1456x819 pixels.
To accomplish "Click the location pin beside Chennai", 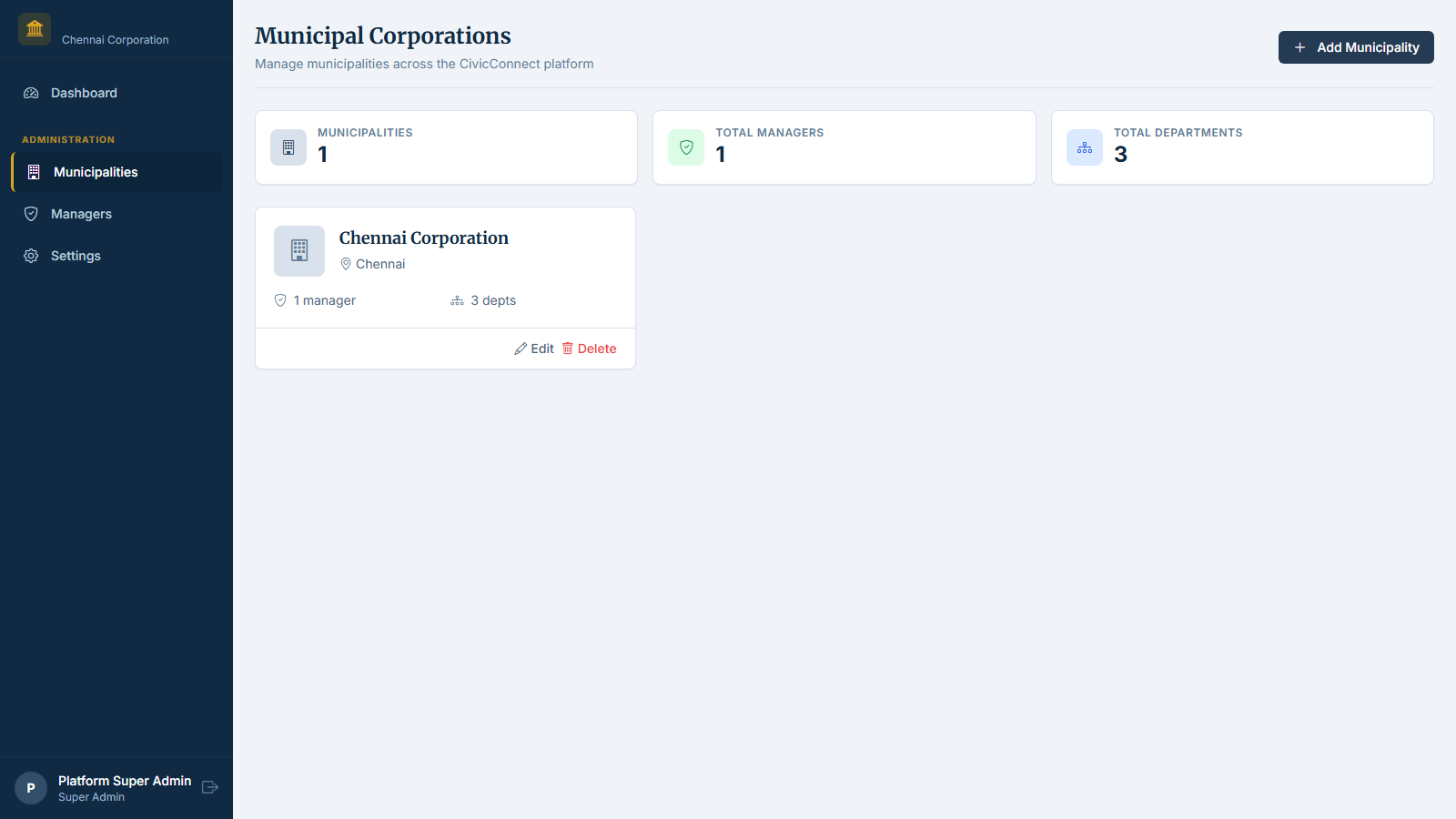I will [x=346, y=263].
